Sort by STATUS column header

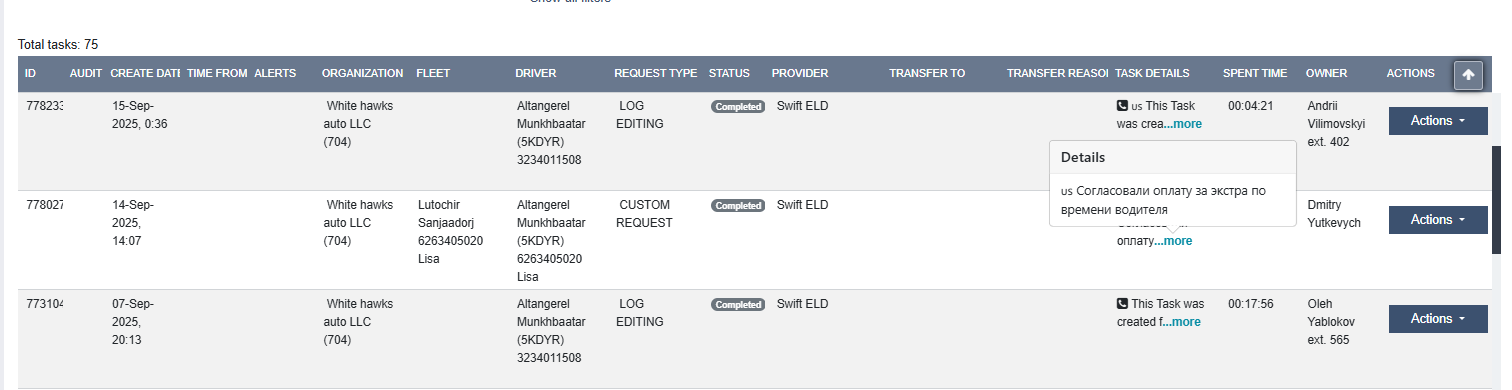click(729, 73)
